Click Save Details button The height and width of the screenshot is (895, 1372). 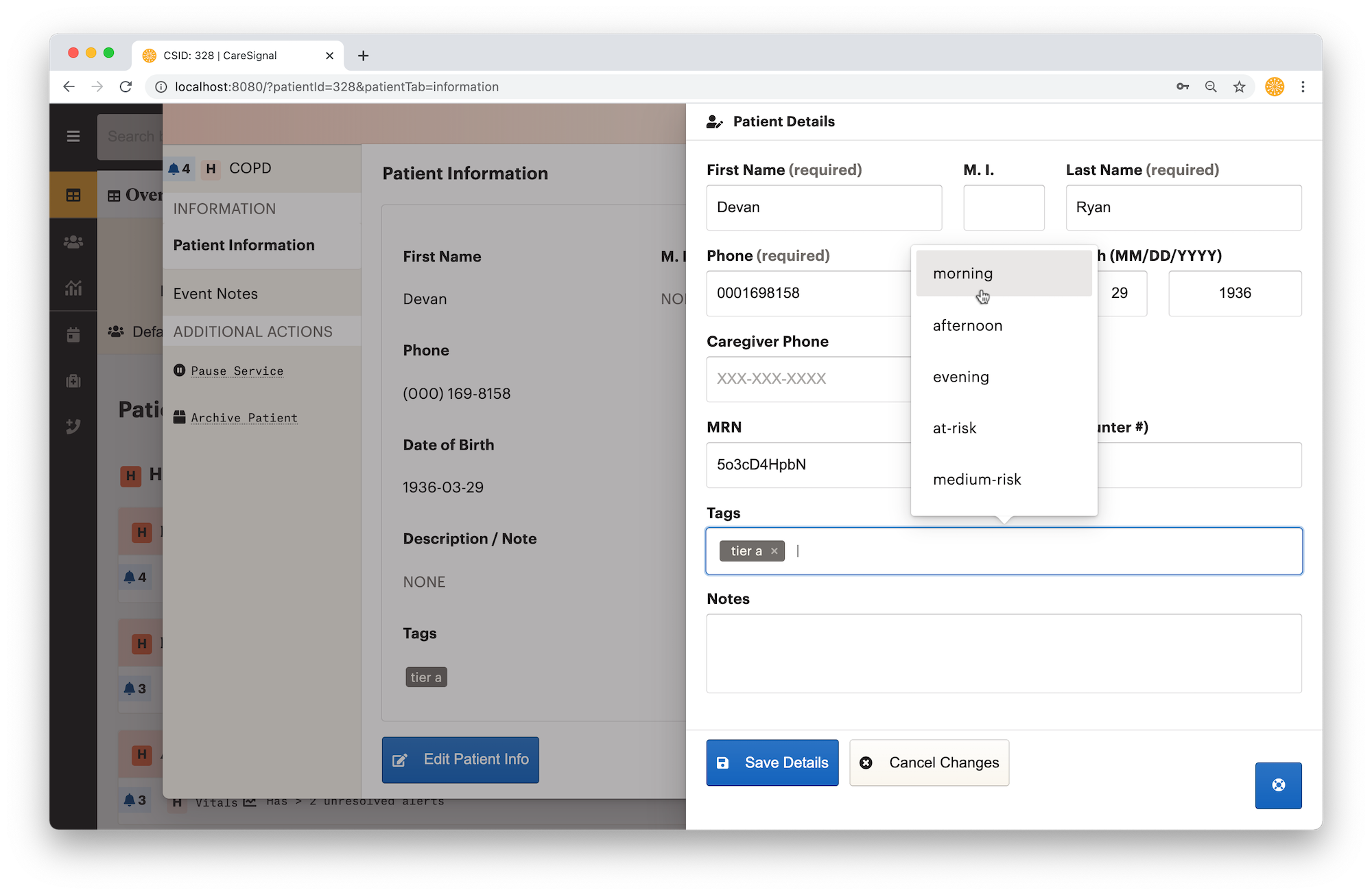pos(772,763)
